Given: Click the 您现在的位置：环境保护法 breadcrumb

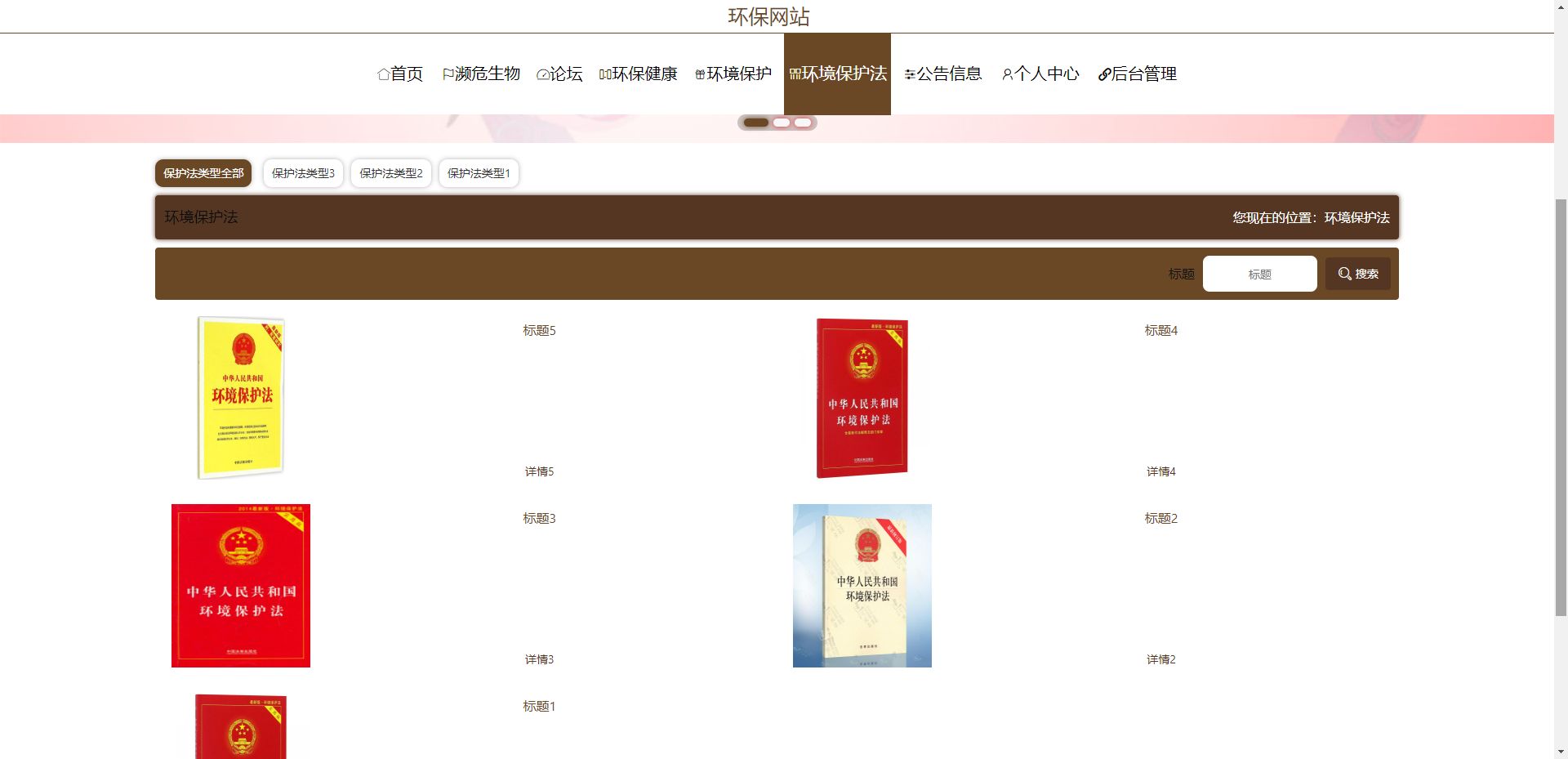Looking at the screenshot, I should pyautogui.click(x=1311, y=217).
